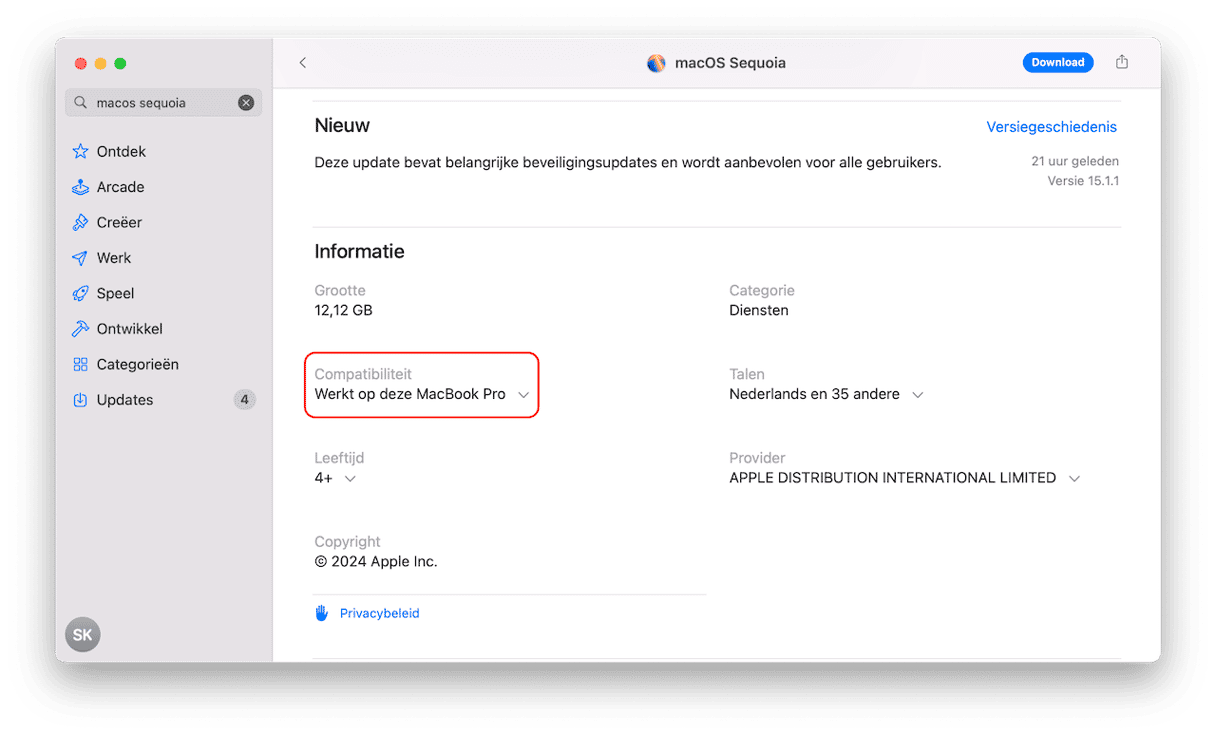Click the privacy hand icon
Screen dimensions: 1216x735
pos(322,613)
